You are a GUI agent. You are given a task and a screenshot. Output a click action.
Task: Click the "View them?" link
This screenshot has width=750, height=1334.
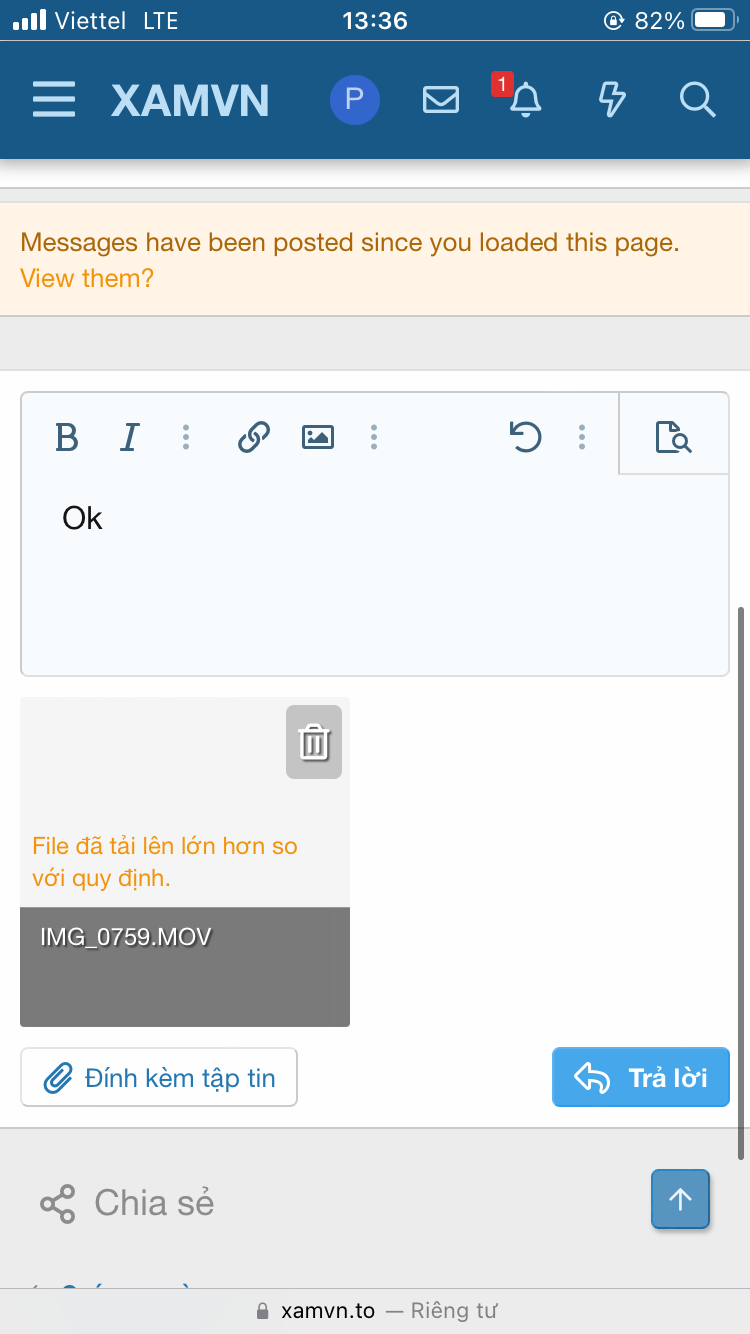(x=87, y=278)
